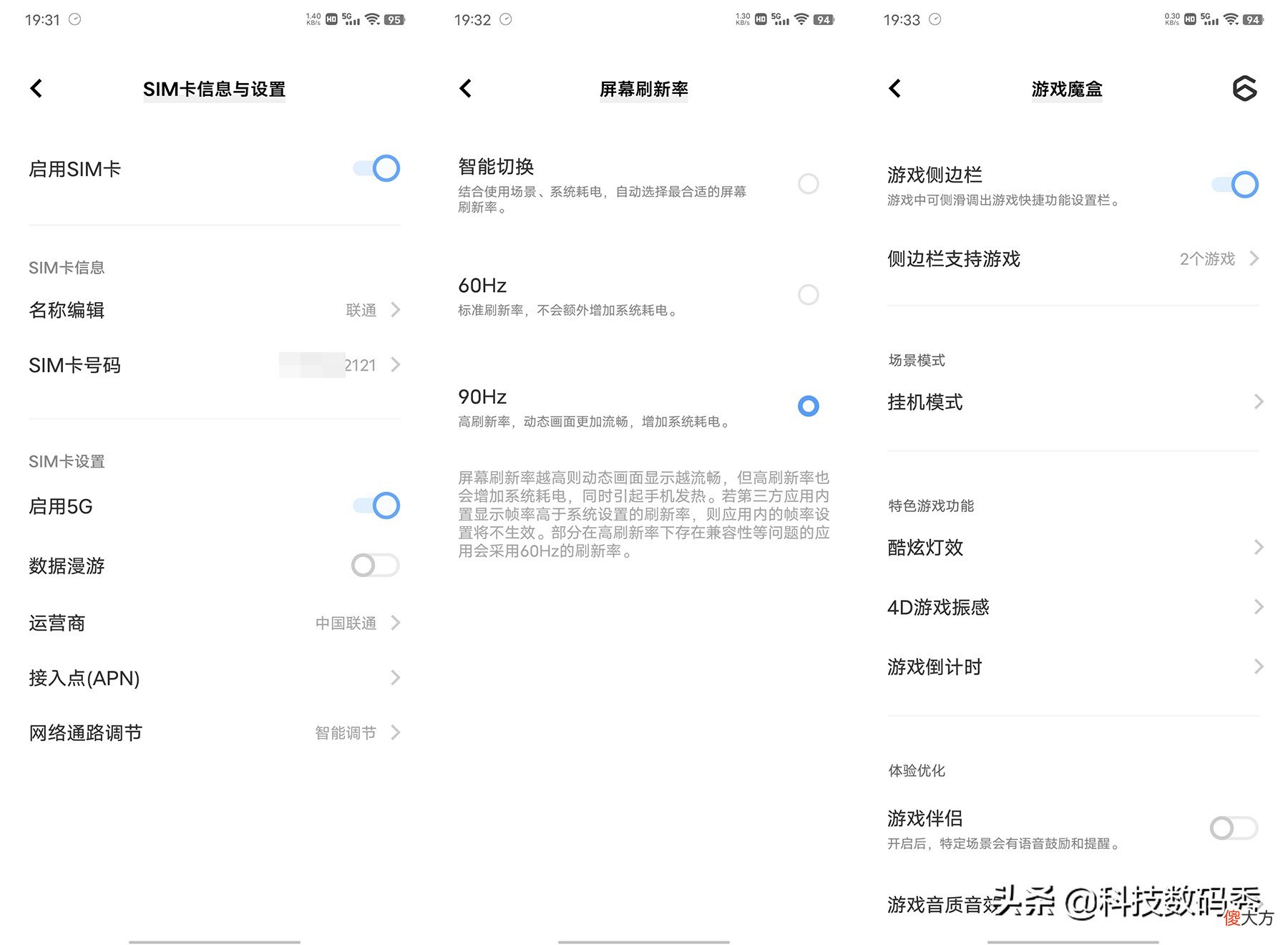Tap the 联通 name value

(361, 310)
